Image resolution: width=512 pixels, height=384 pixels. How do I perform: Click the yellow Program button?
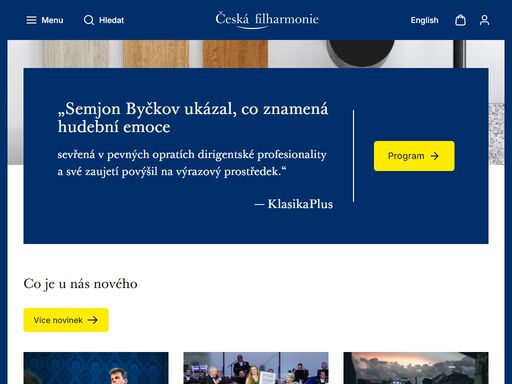414,156
